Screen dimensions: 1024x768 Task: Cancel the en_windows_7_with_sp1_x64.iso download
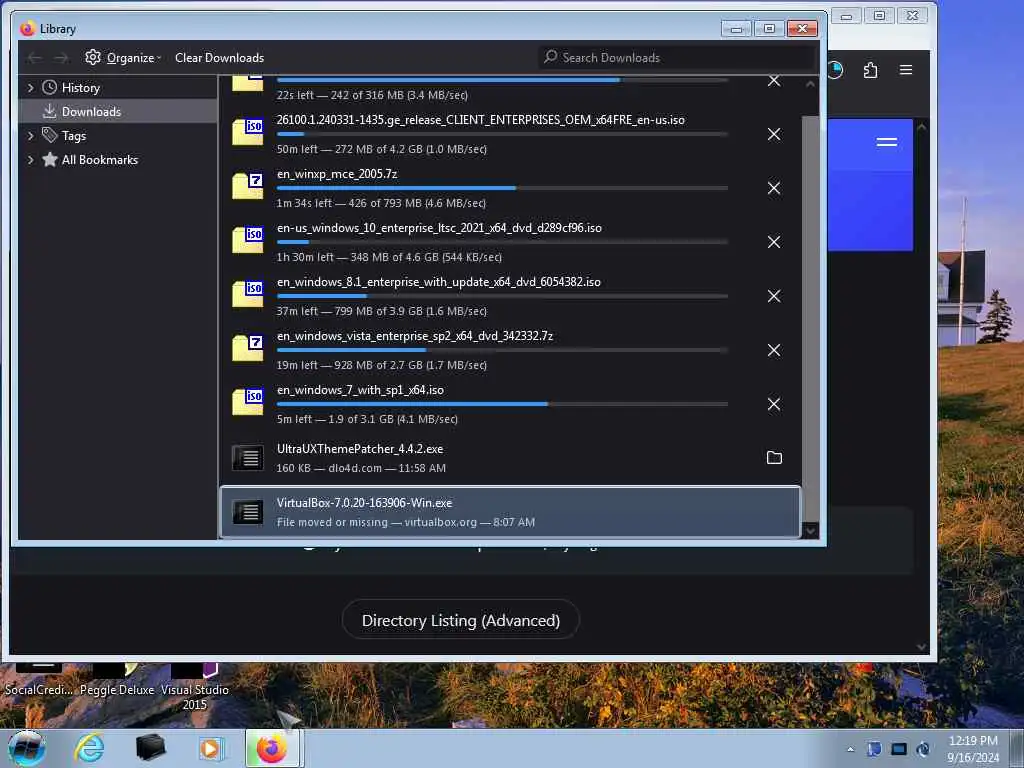click(774, 404)
